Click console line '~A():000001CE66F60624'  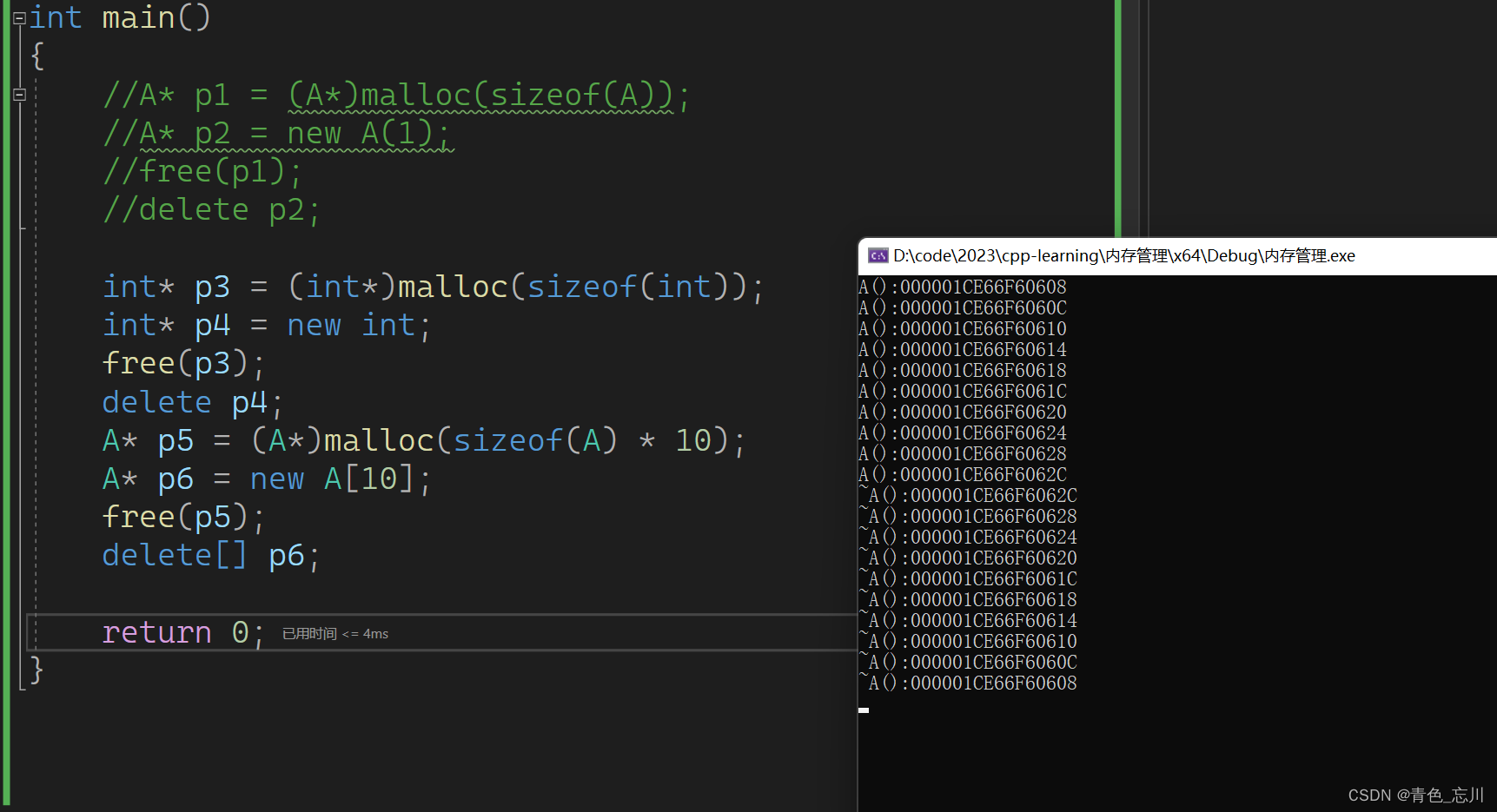(968, 537)
